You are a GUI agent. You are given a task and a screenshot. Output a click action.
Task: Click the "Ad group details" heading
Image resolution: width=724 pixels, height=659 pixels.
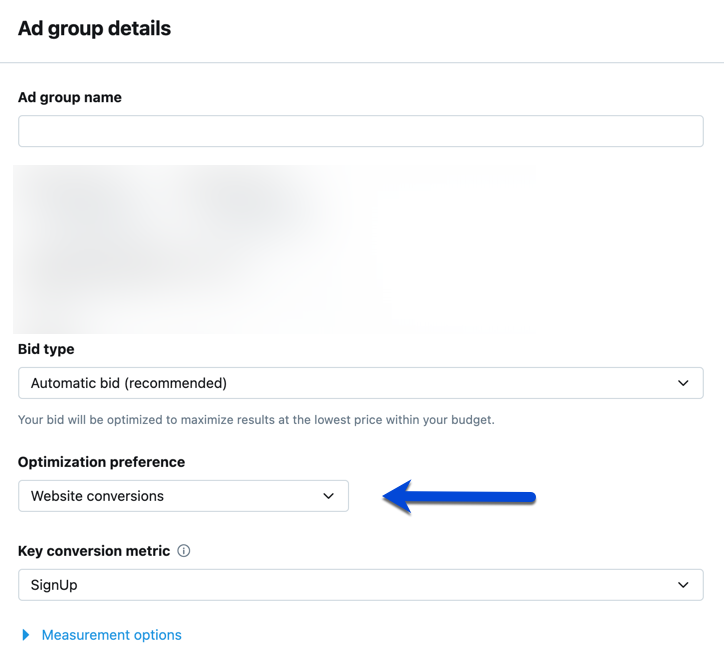pyautogui.click(x=94, y=29)
